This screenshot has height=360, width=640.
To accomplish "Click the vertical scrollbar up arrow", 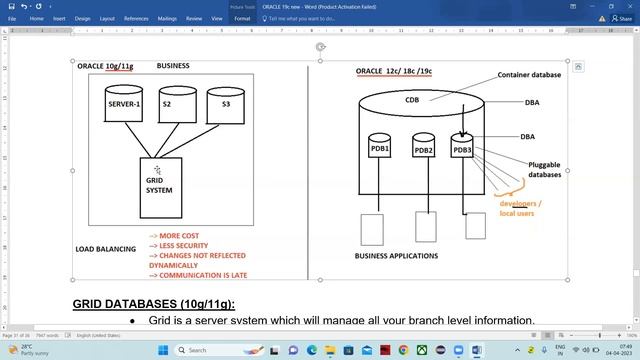I will 636,31.
